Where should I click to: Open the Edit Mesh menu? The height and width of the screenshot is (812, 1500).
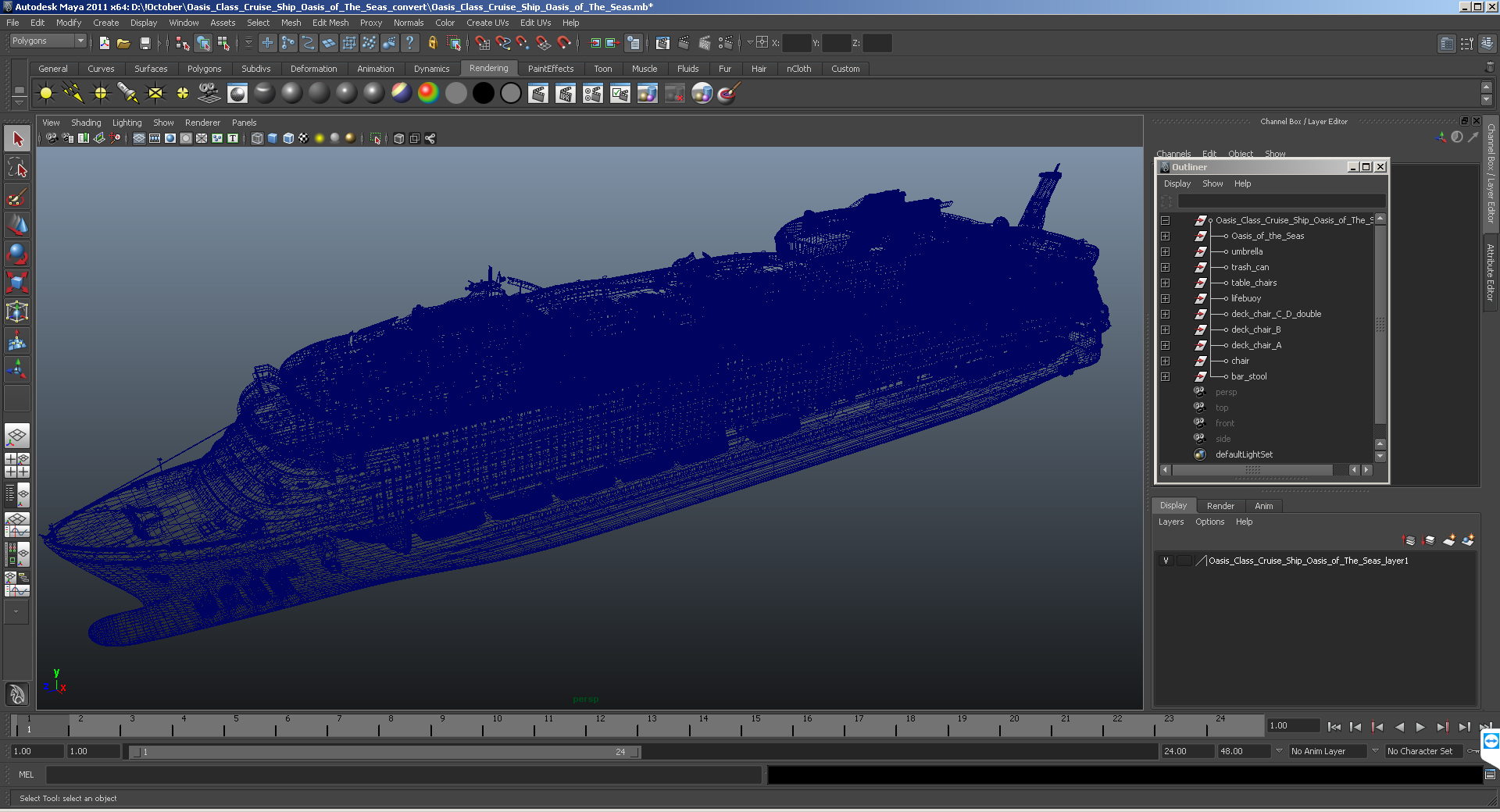(x=330, y=23)
